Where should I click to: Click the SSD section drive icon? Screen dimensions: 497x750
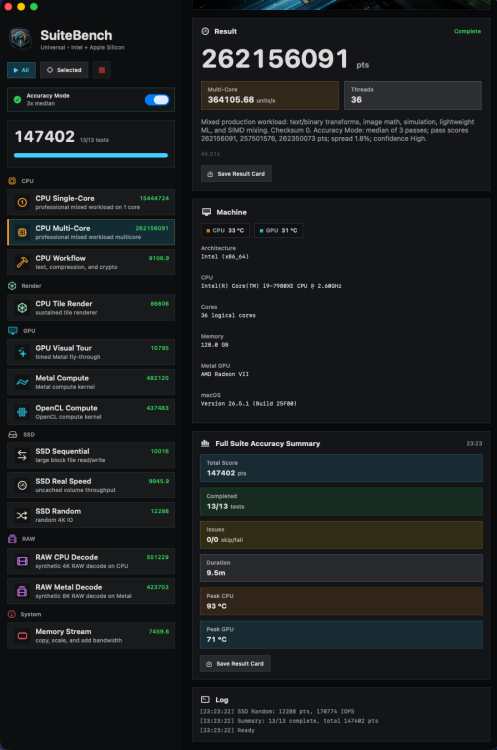click(x=13, y=434)
